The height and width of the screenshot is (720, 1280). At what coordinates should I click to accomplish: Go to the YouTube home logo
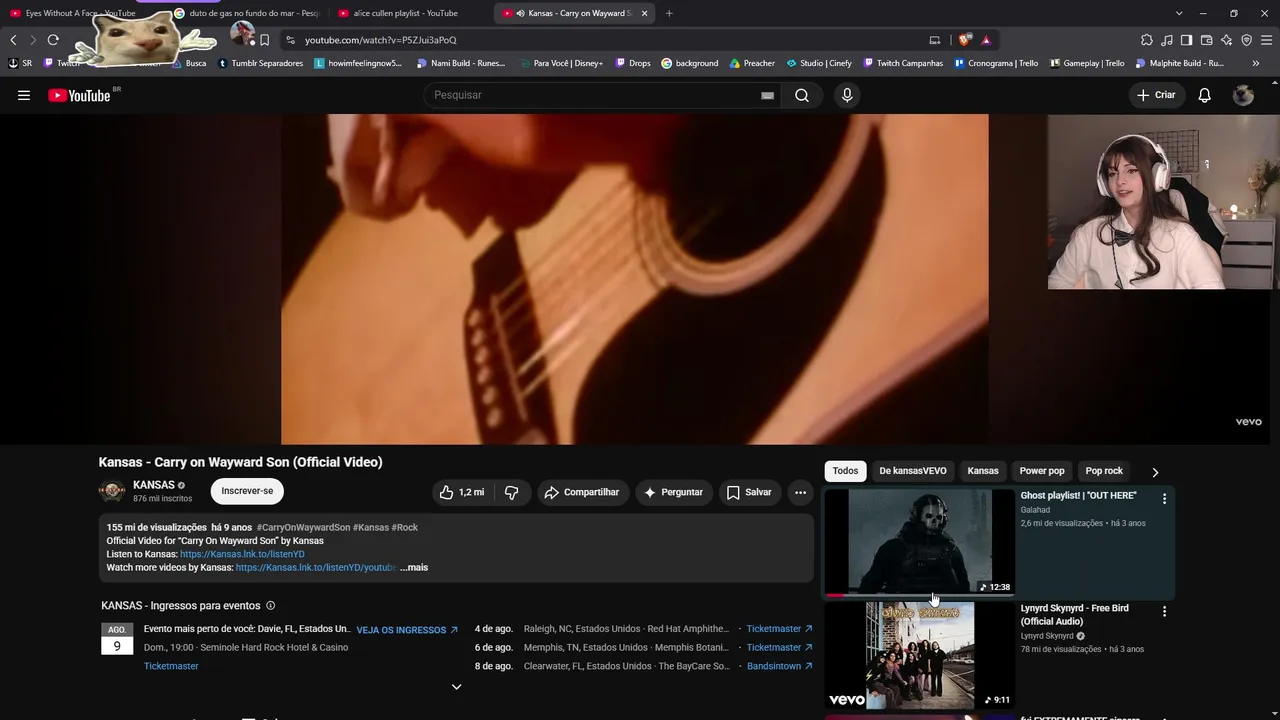79,95
